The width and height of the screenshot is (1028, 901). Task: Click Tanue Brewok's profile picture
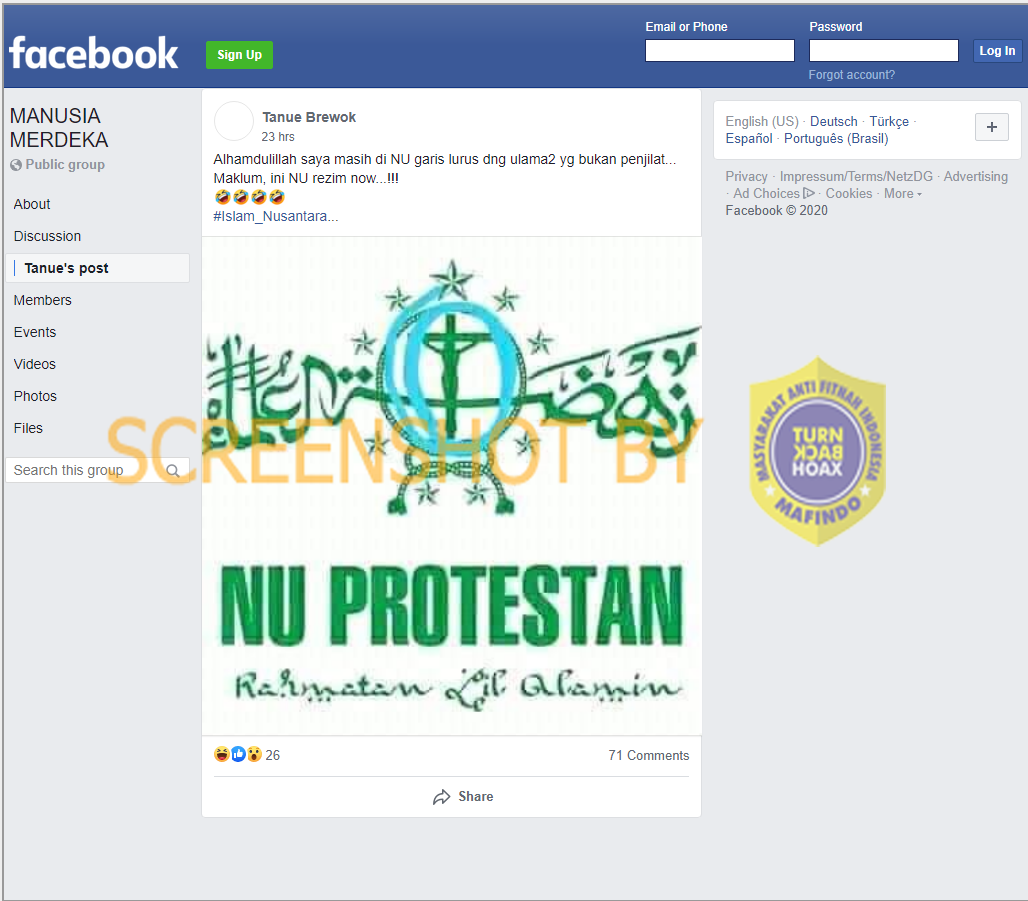click(233, 121)
